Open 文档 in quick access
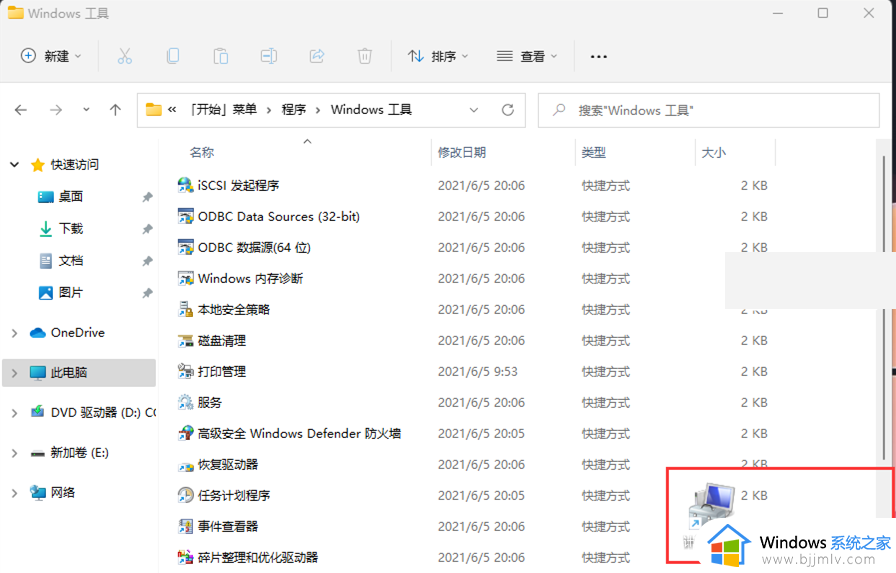 pyautogui.click(x=70, y=261)
